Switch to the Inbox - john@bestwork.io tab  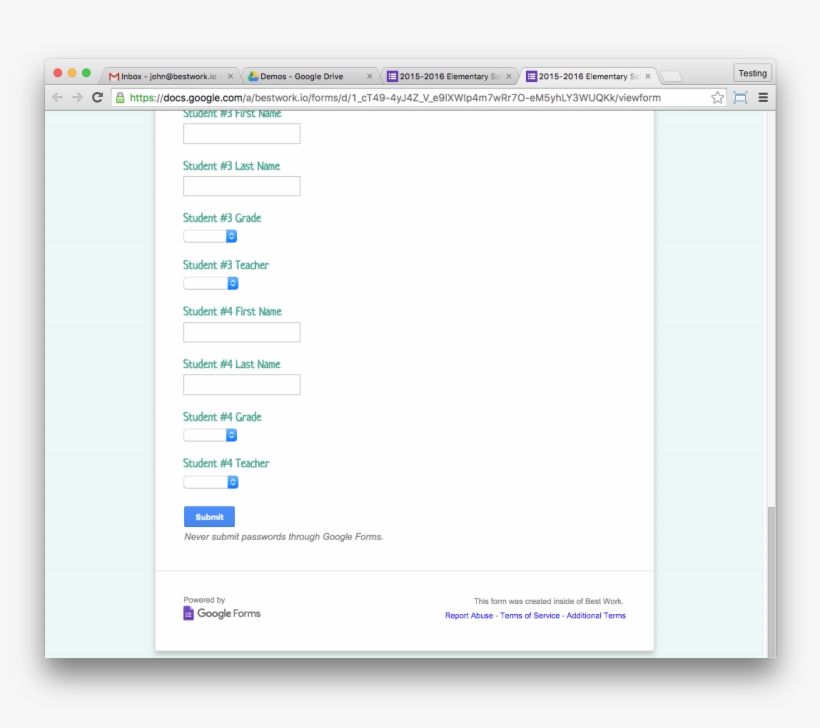click(165, 74)
